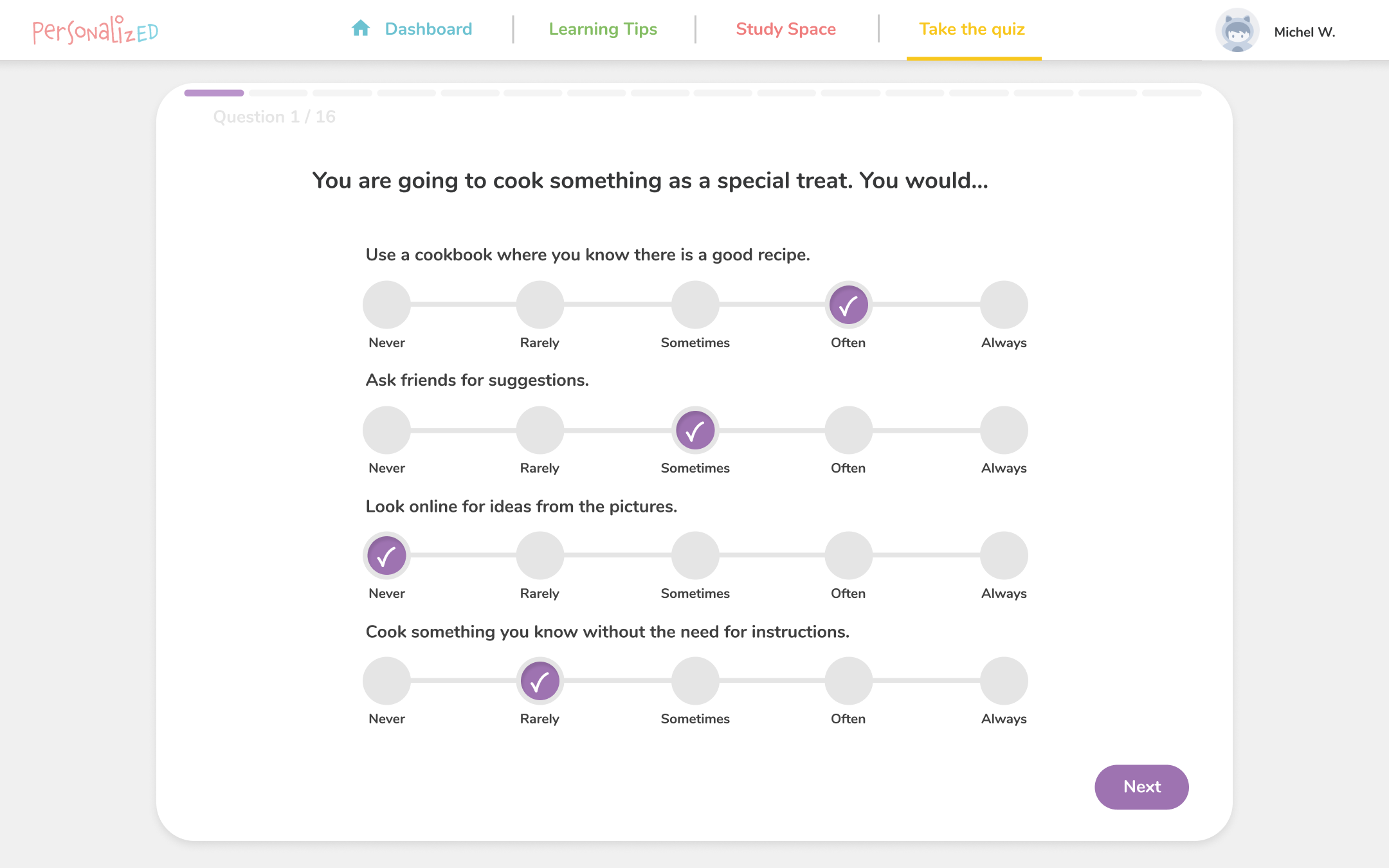Click the Next button to proceed

point(1141,787)
